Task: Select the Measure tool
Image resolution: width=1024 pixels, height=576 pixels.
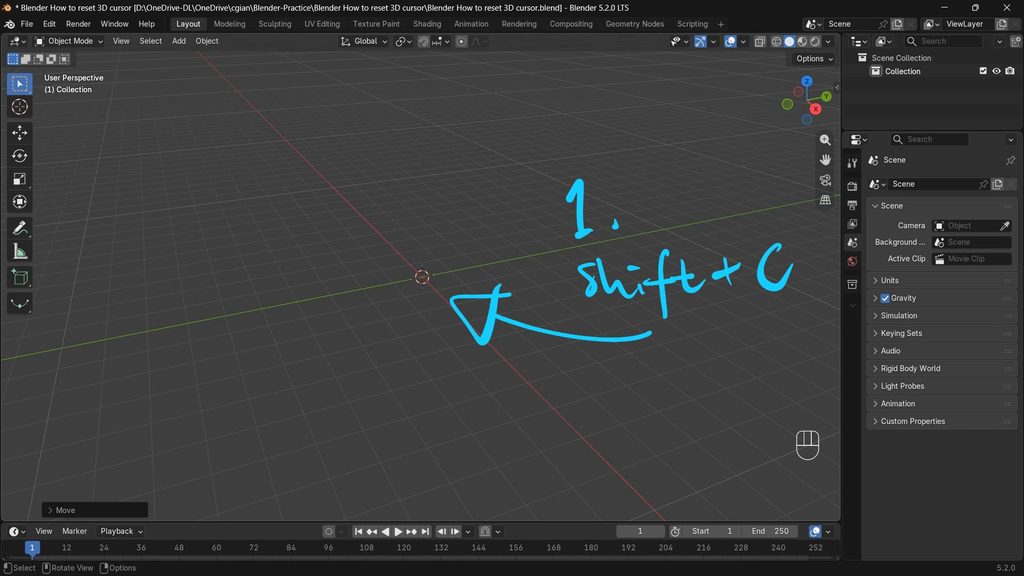Action: [x=20, y=251]
